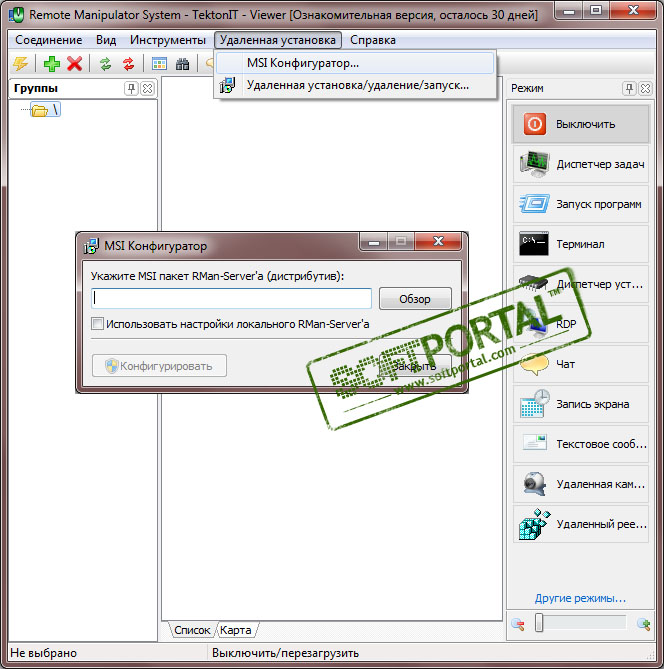Open the Другие режимы... link
Screen dimensions: 664x669
pyautogui.click(x=580, y=598)
